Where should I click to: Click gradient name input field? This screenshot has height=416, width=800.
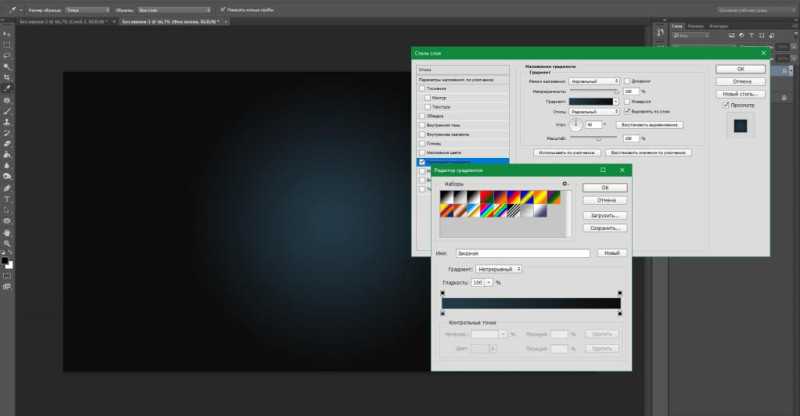[523, 253]
